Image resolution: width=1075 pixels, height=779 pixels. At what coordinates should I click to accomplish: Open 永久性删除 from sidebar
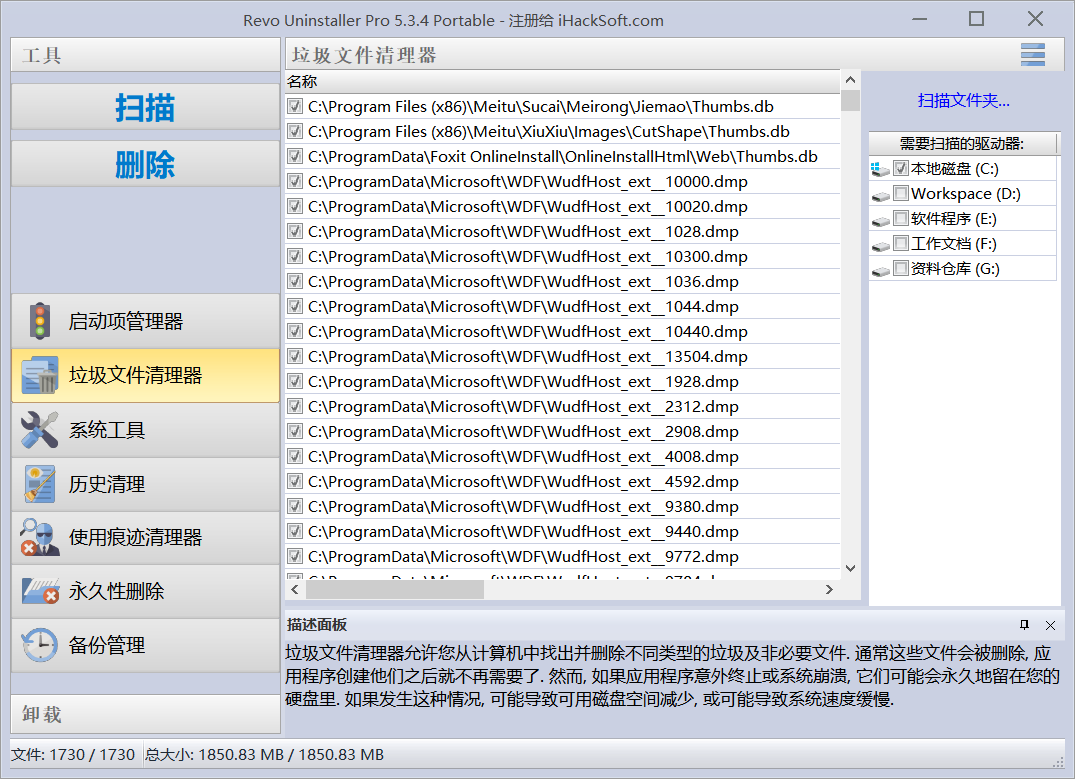pos(145,591)
